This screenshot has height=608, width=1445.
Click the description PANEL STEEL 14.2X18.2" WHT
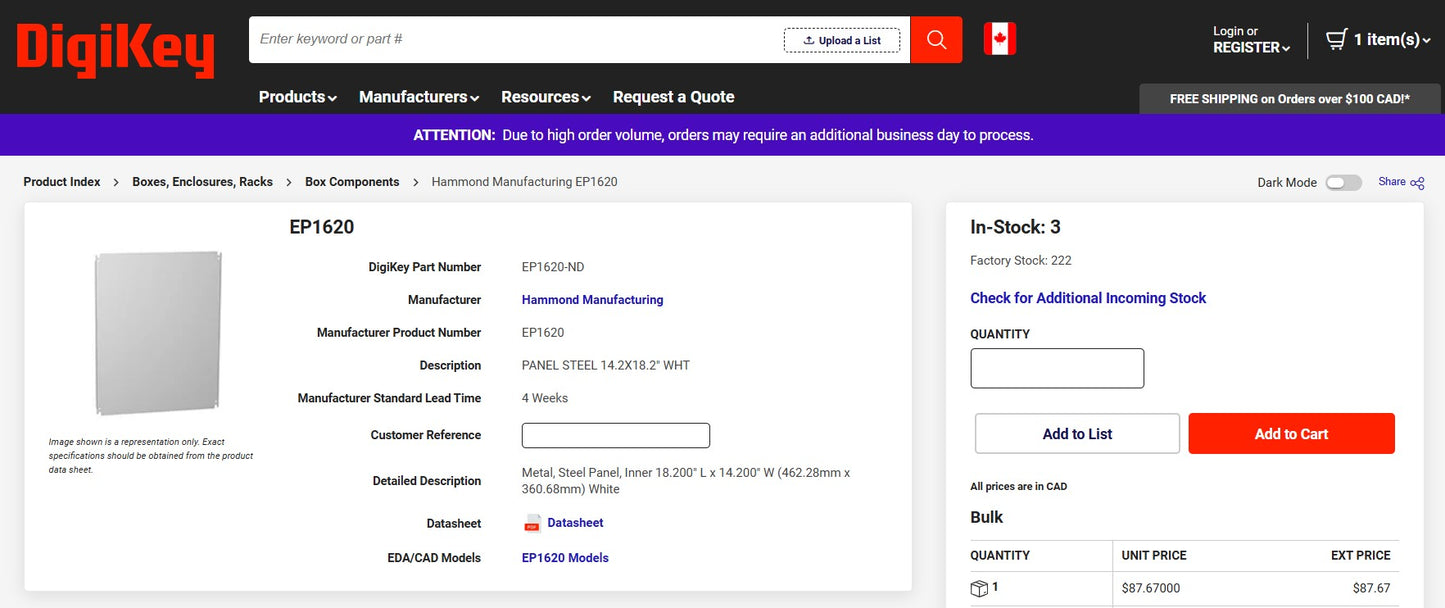point(606,365)
